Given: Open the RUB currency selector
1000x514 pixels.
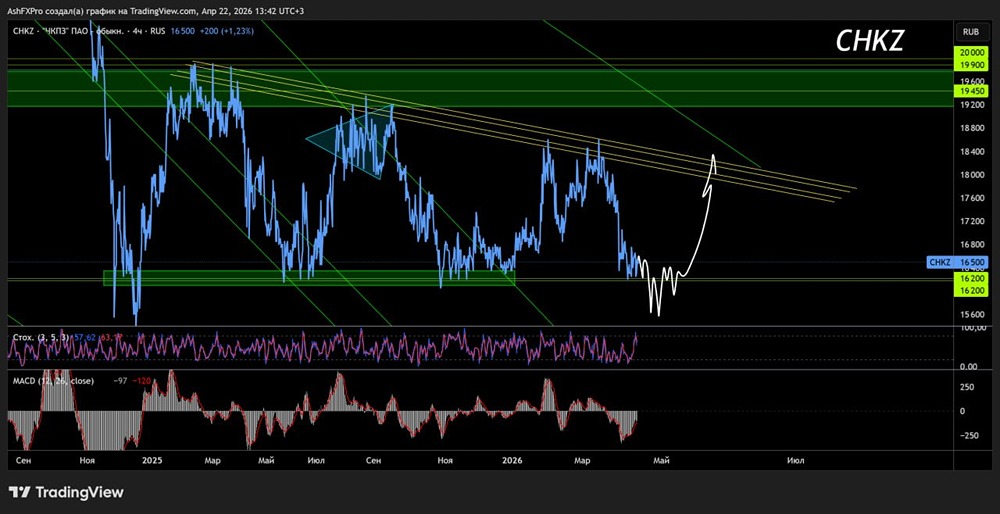Looking at the screenshot, I should 971,31.
